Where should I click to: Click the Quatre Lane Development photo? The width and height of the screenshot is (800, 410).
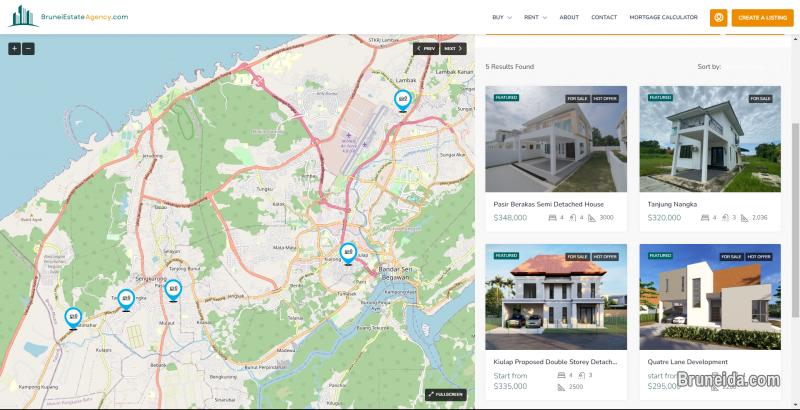[x=710, y=297]
